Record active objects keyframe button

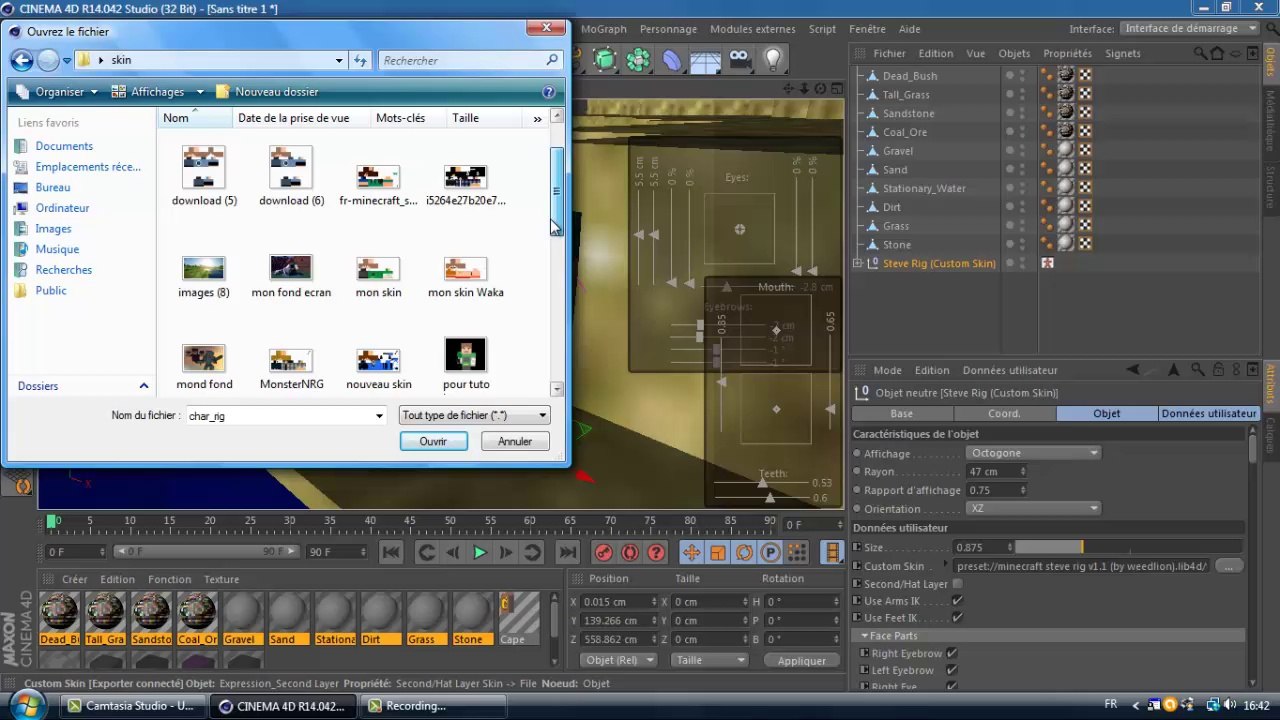[603, 552]
